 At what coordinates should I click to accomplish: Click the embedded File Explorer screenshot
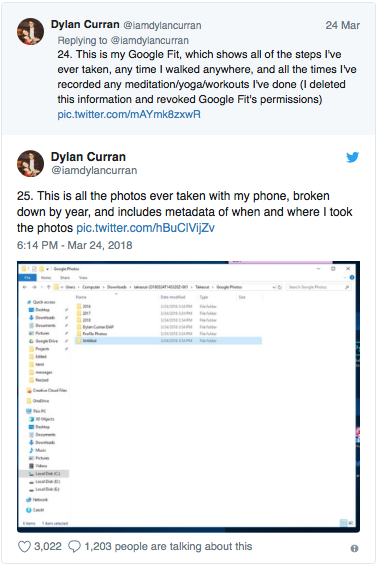point(188,396)
